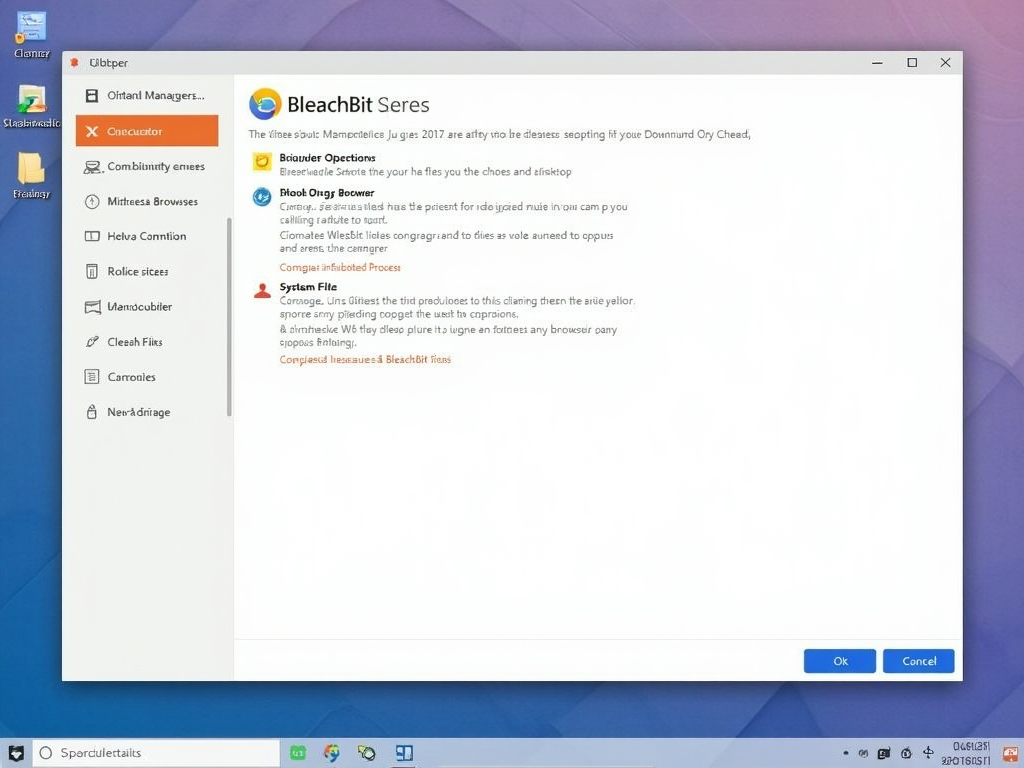This screenshot has width=1024, height=768.
Task: Click the Mitheesa Browses circle icon
Action: click(92, 202)
